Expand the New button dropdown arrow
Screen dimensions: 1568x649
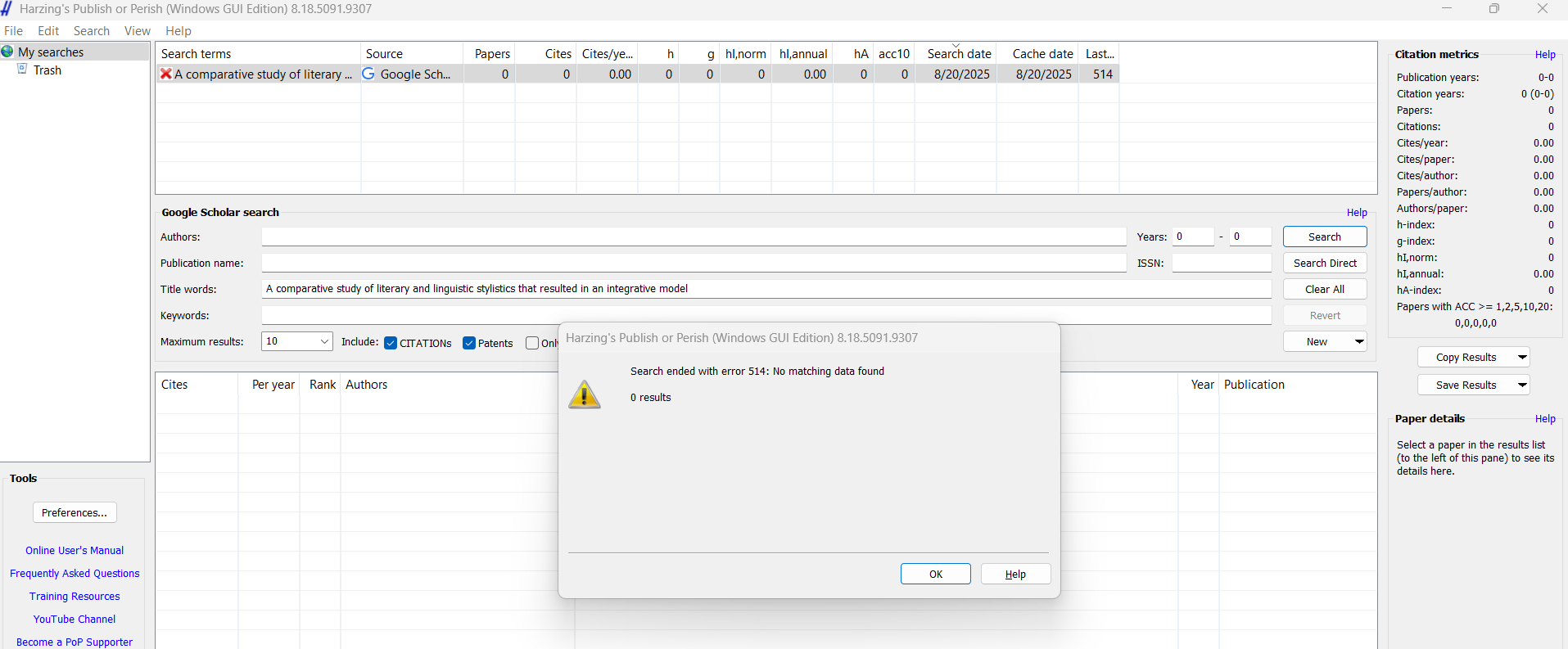(x=1359, y=341)
